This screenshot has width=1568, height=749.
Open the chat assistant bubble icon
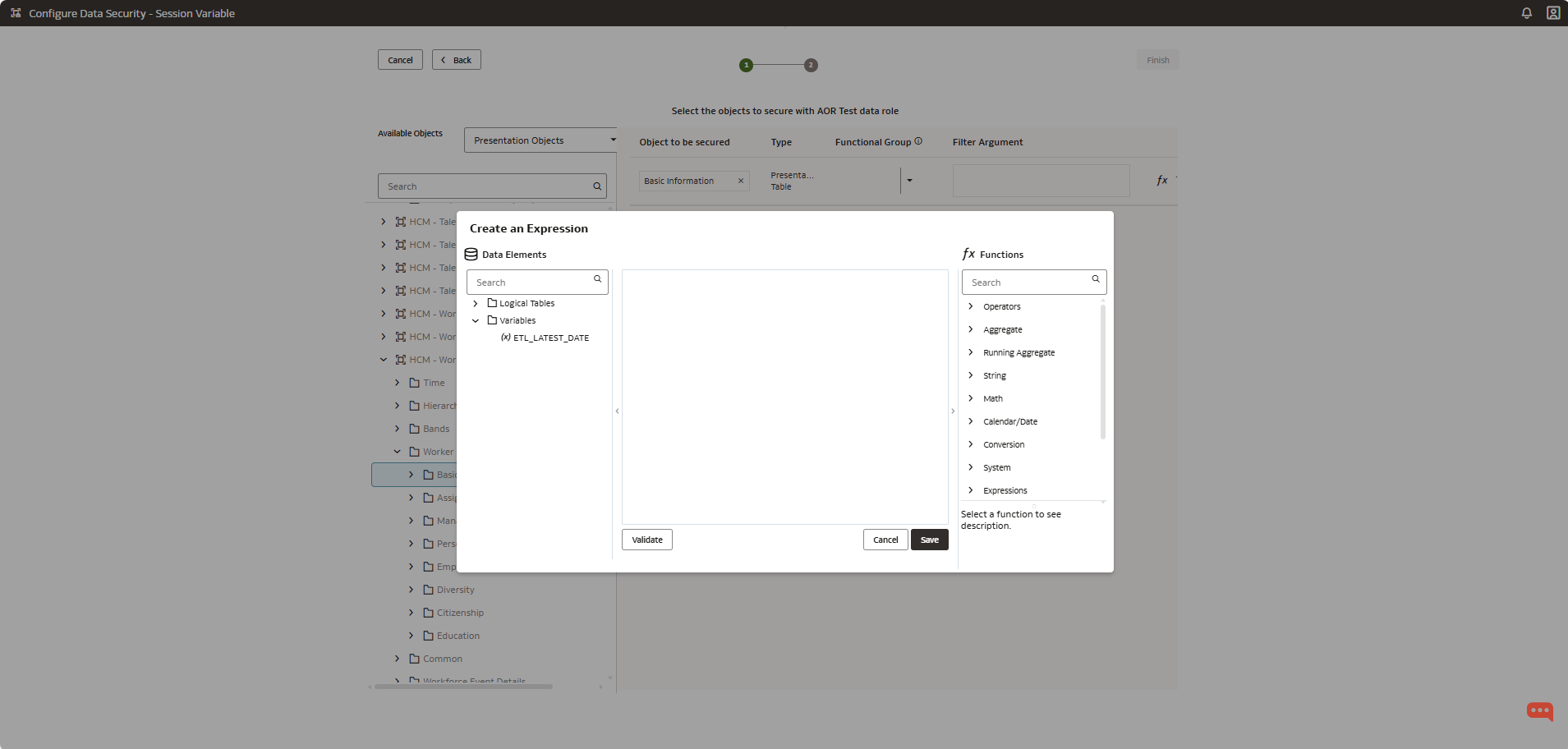(x=1540, y=711)
